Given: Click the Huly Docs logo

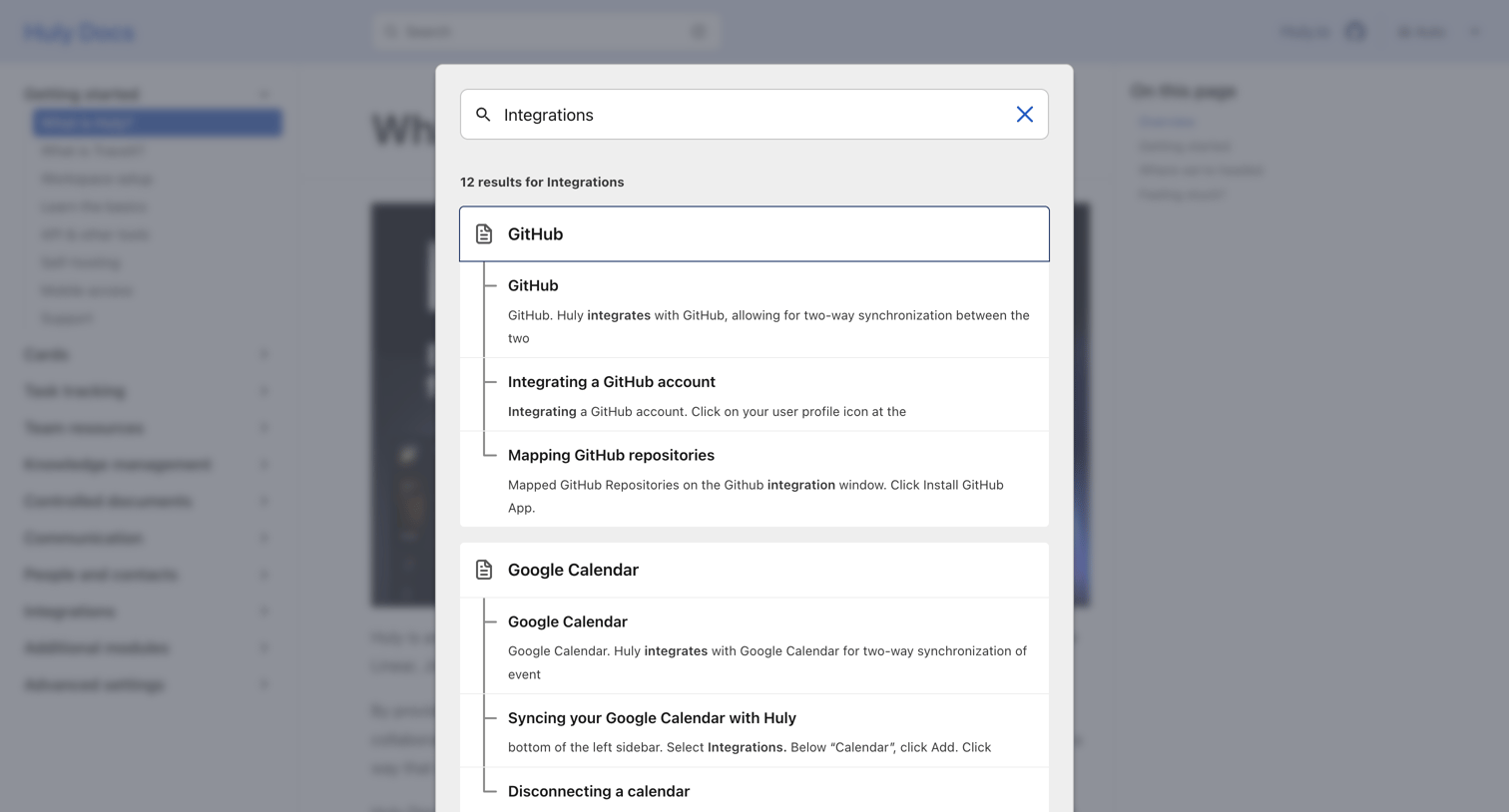Looking at the screenshot, I should click(x=79, y=32).
